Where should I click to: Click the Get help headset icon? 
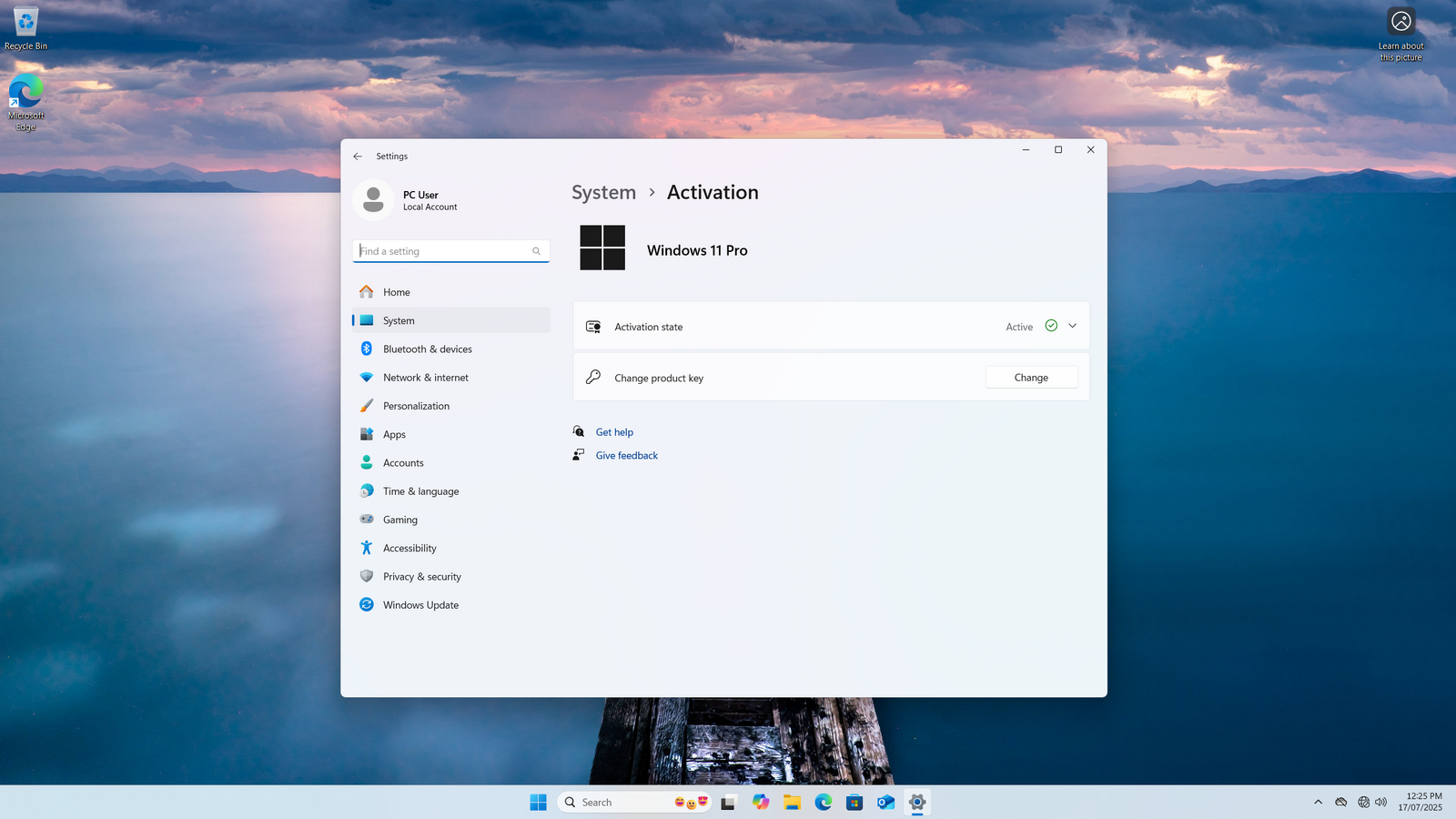(579, 431)
